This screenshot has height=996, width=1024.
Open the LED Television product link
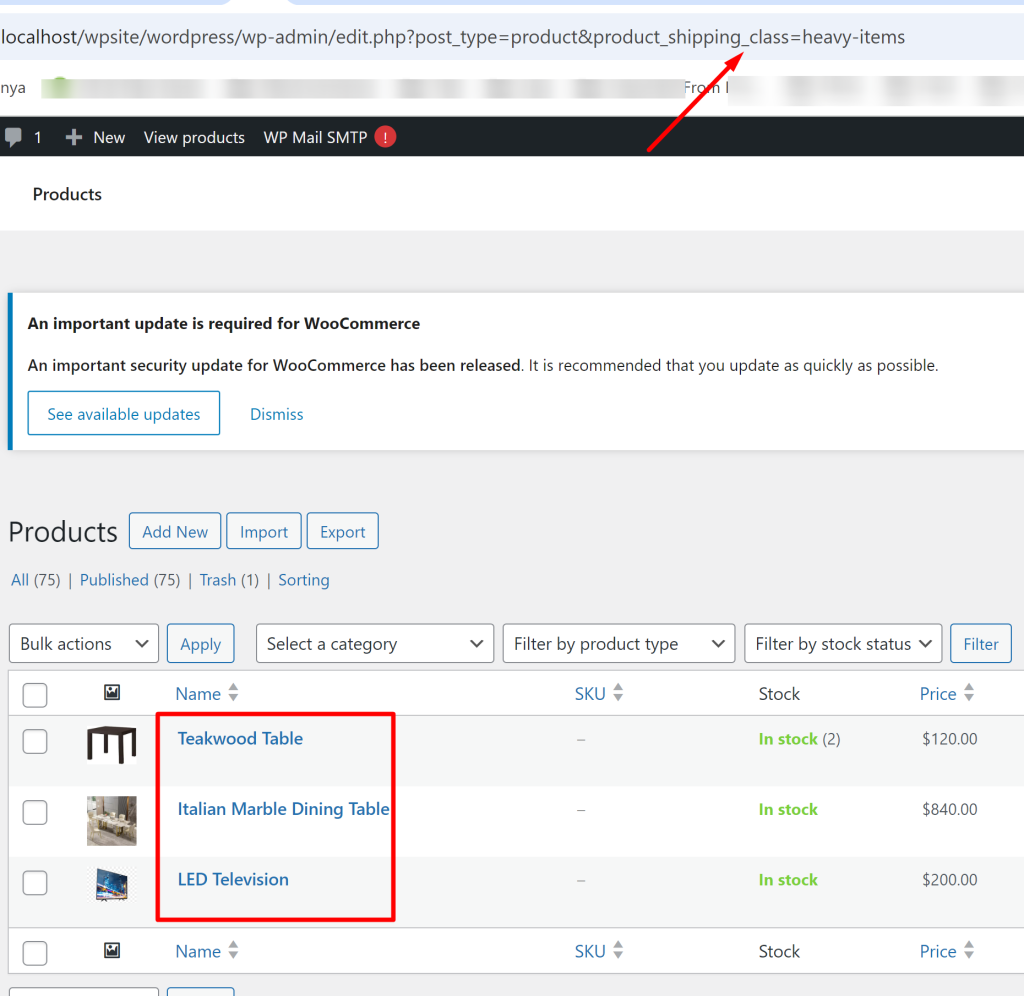[233, 879]
